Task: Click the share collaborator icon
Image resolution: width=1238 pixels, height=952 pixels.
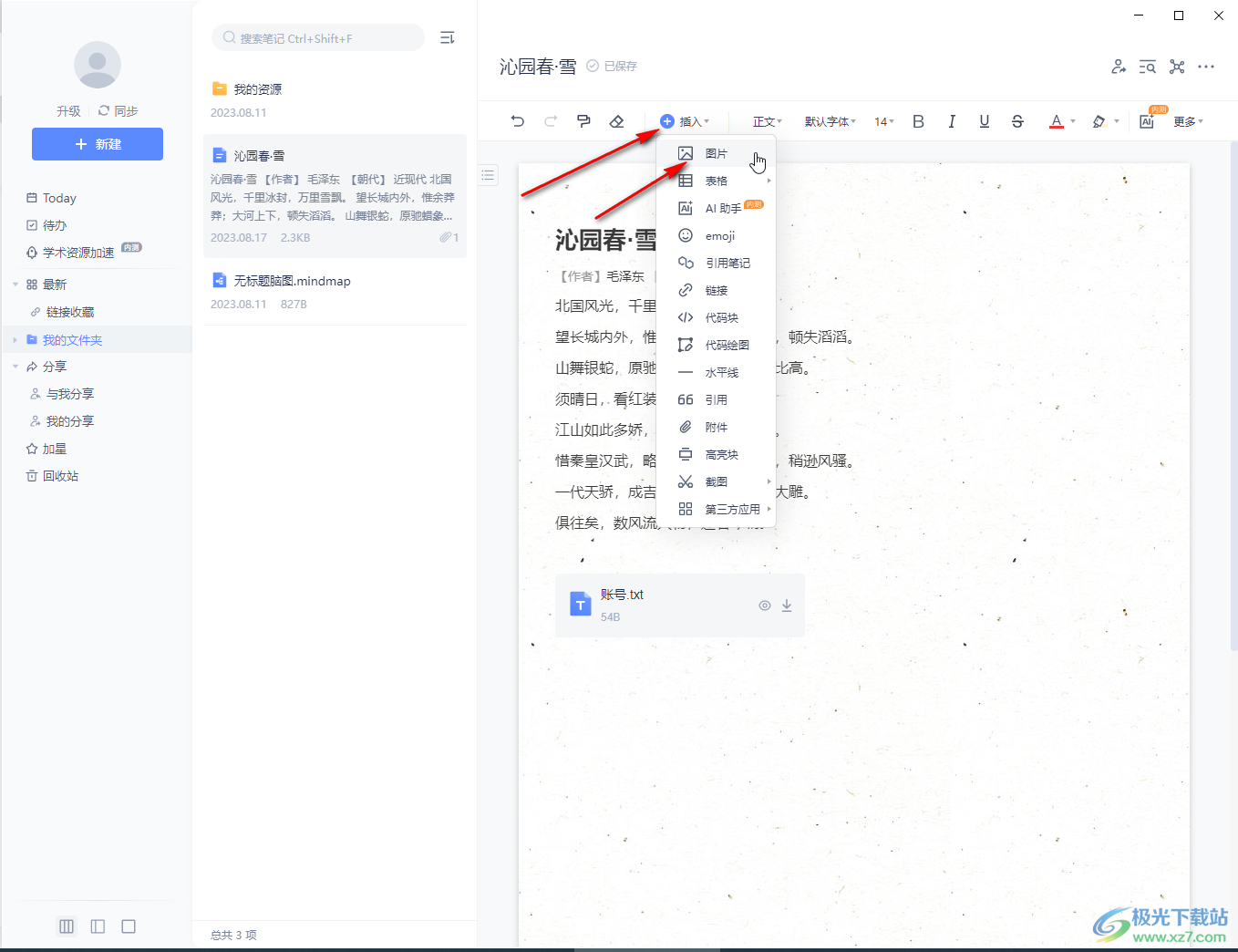Action: [1119, 67]
